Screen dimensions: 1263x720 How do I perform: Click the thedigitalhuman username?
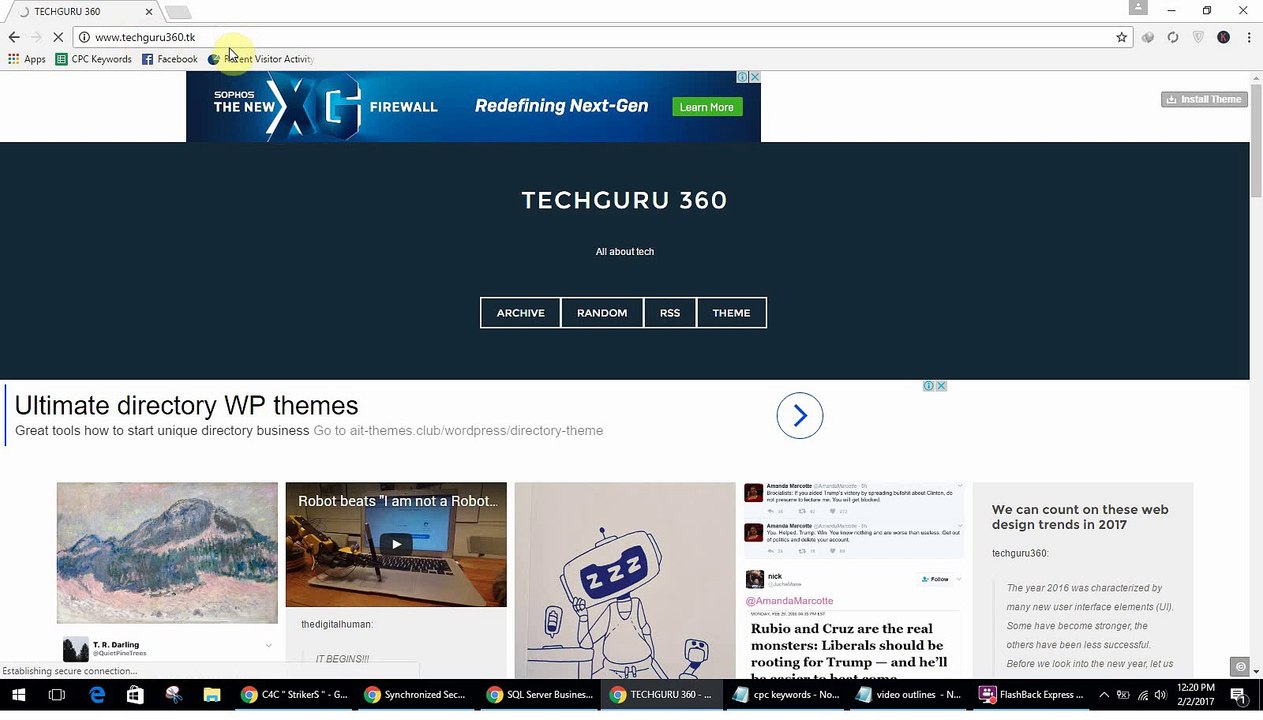[337, 624]
